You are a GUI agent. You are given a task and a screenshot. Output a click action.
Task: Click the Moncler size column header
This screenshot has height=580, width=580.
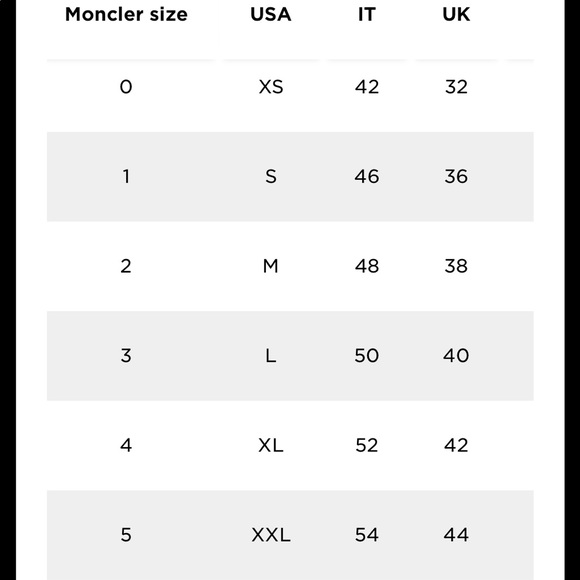pyautogui.click(x=126, y=15)
